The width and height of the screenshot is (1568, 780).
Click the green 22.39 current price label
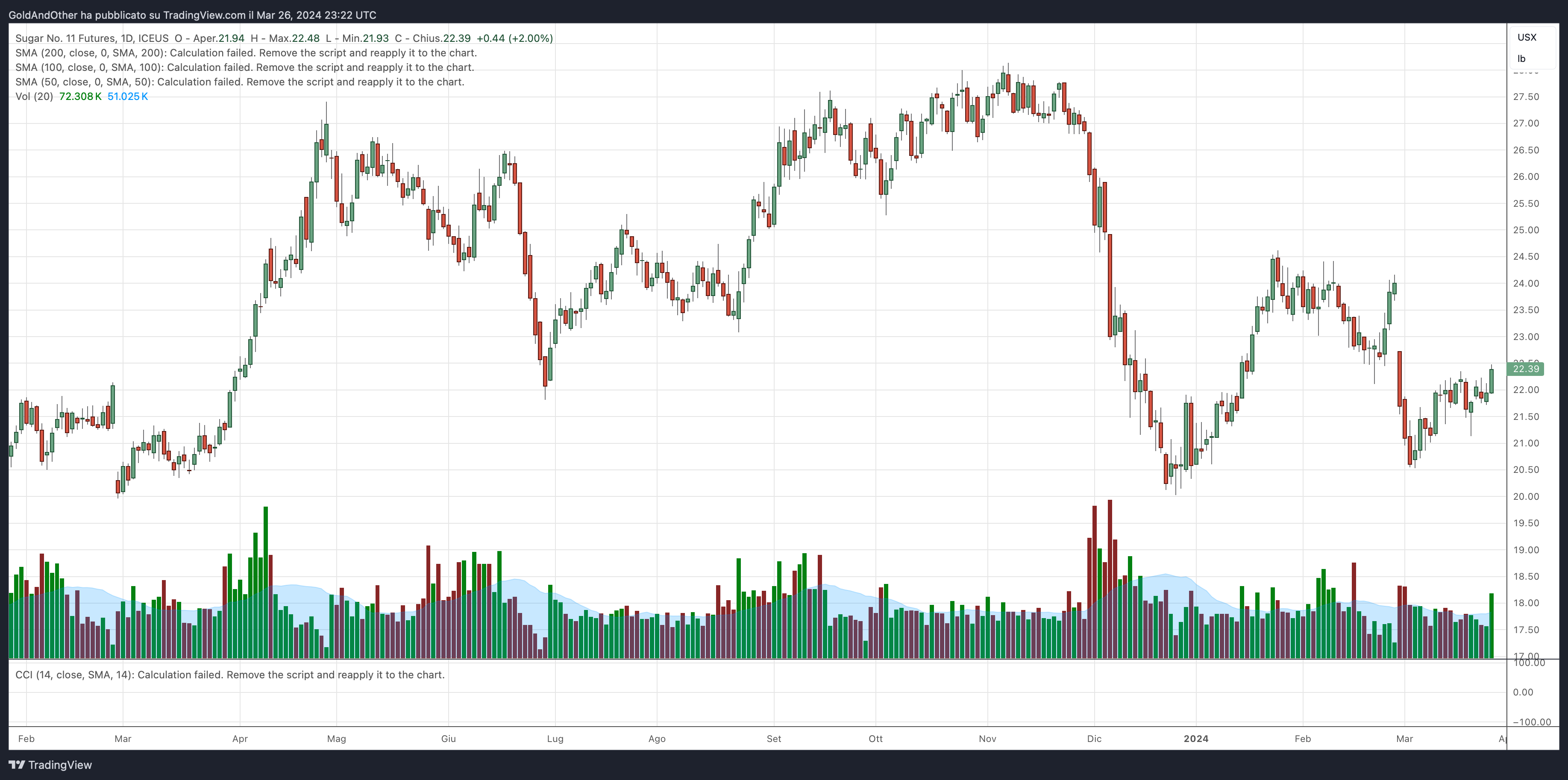1525,369
